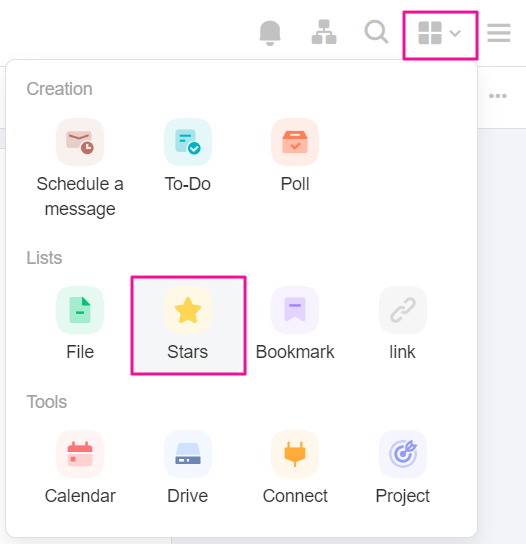Click the three-dot more options button
Screen dimensions: 526x544
[498, 96]
